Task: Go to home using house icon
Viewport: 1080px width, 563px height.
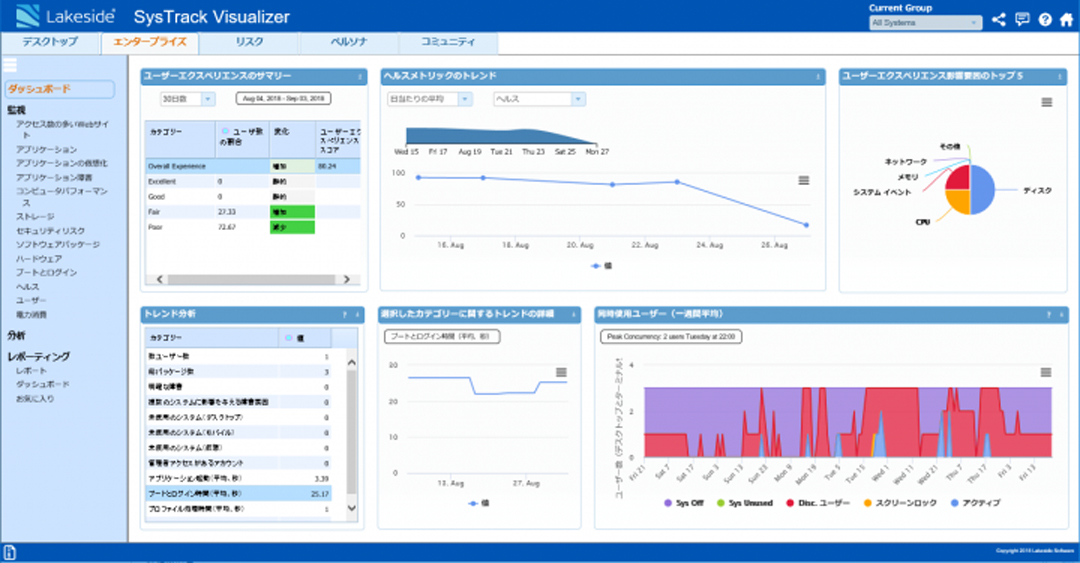Action: click(x=1066, y=20)
